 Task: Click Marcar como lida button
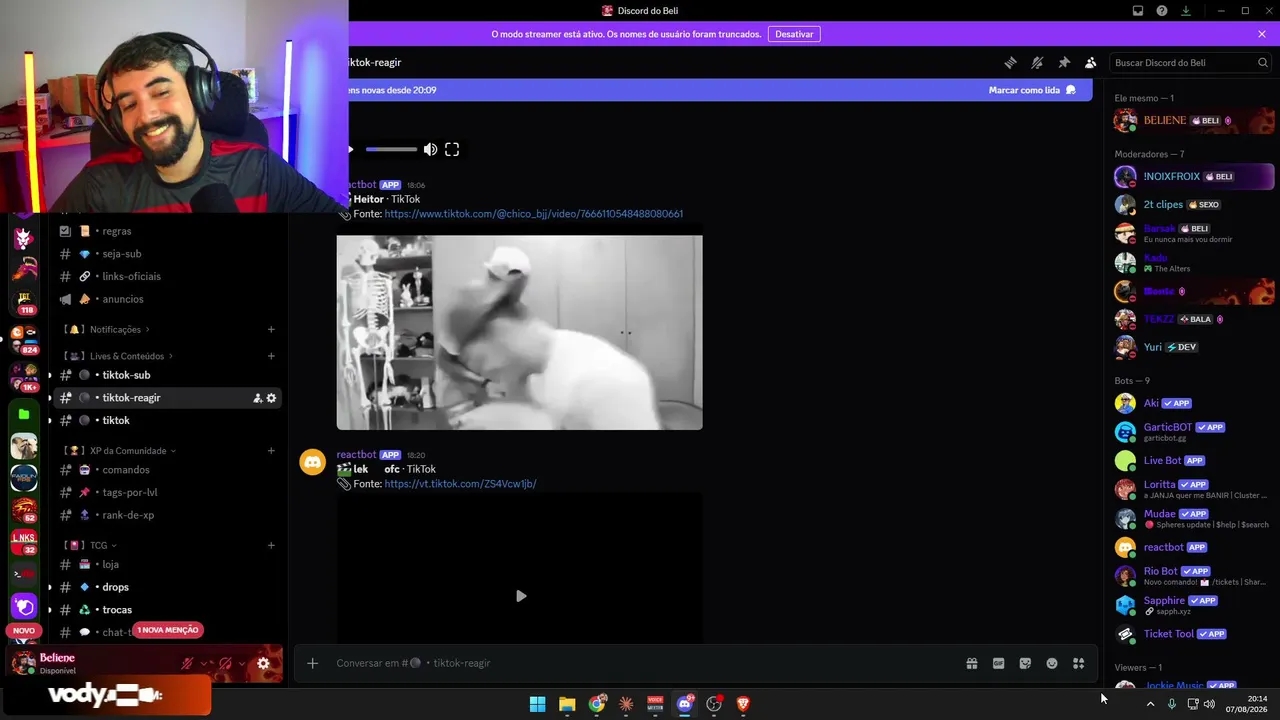coord(1032,90)
